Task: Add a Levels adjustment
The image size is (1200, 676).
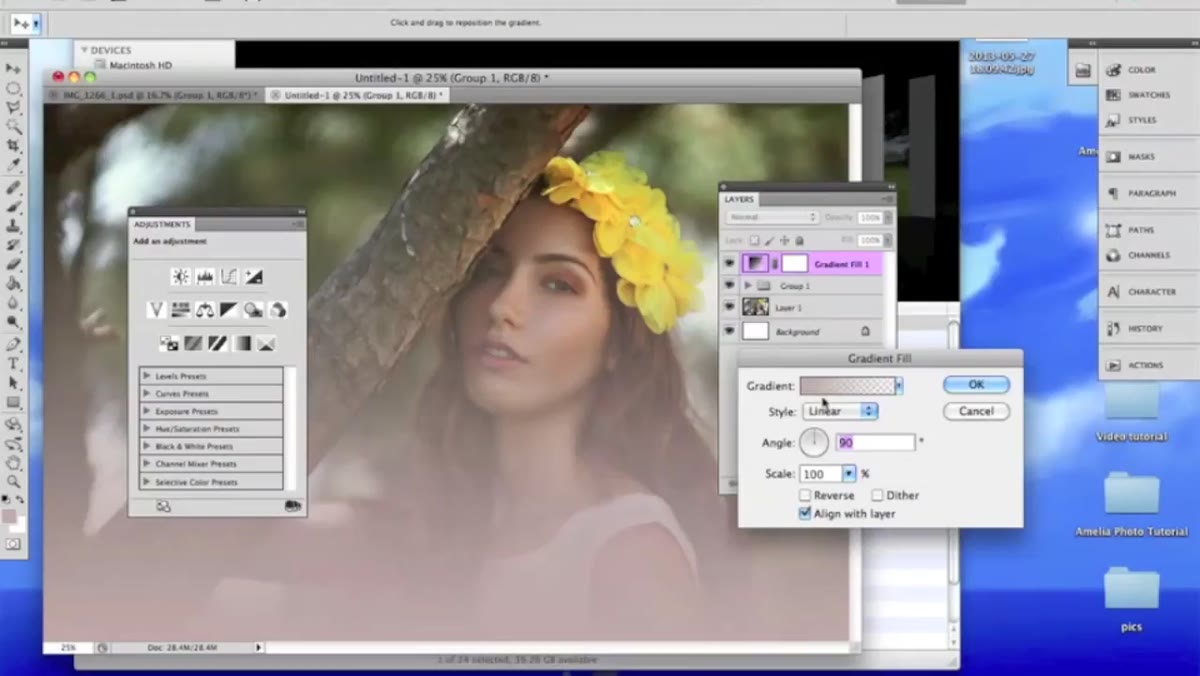Action: coord(205,277)
